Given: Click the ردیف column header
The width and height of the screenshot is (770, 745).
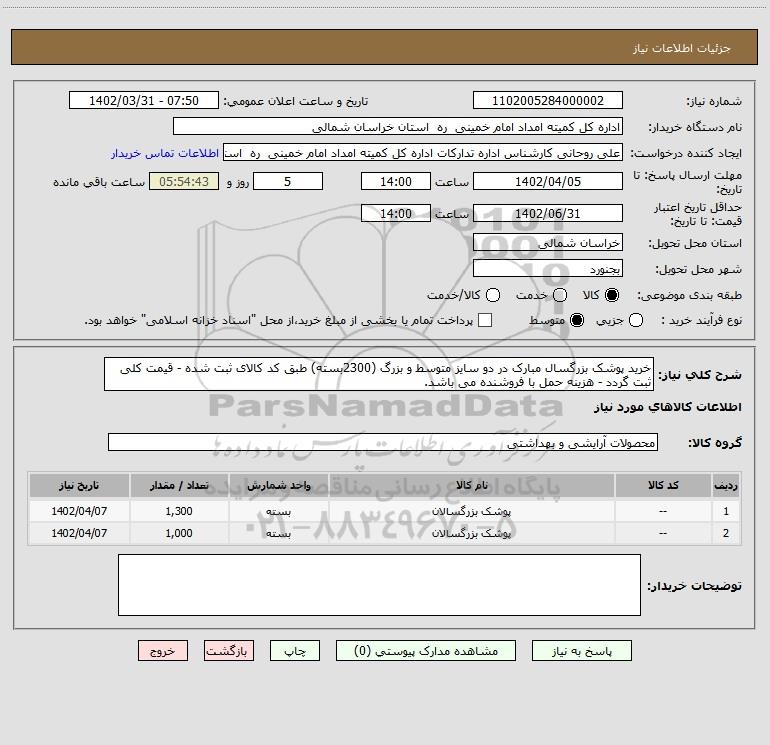Looking at the screenshot, I should point(726,485).
